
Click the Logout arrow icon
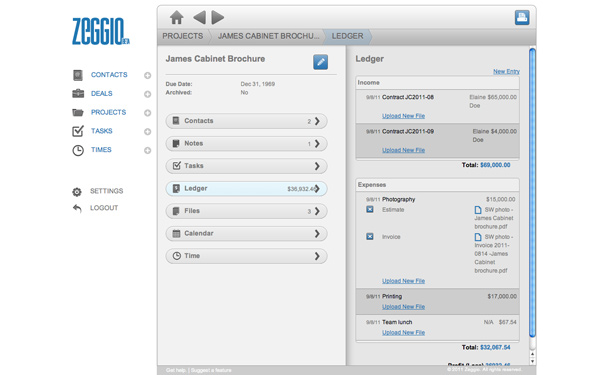pyautogui.click(x=77, y=208)
